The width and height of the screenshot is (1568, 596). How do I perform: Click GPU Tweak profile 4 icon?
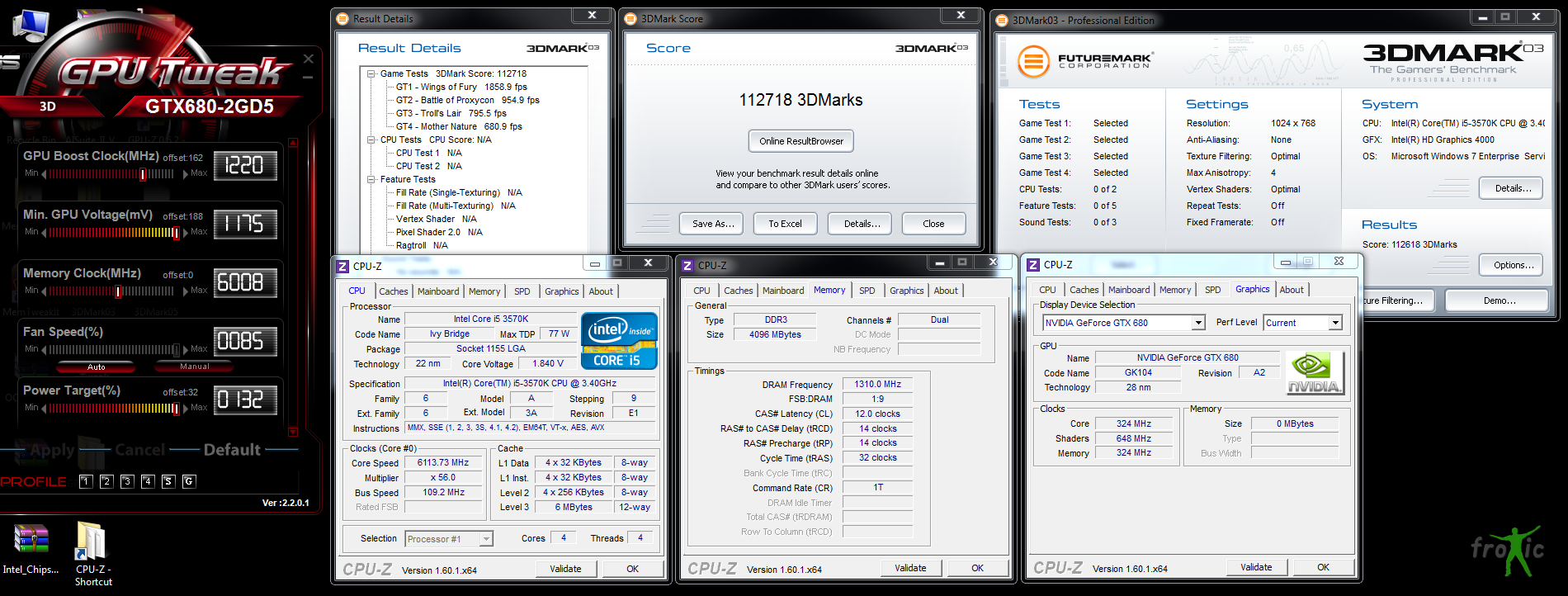coord(148,481)
